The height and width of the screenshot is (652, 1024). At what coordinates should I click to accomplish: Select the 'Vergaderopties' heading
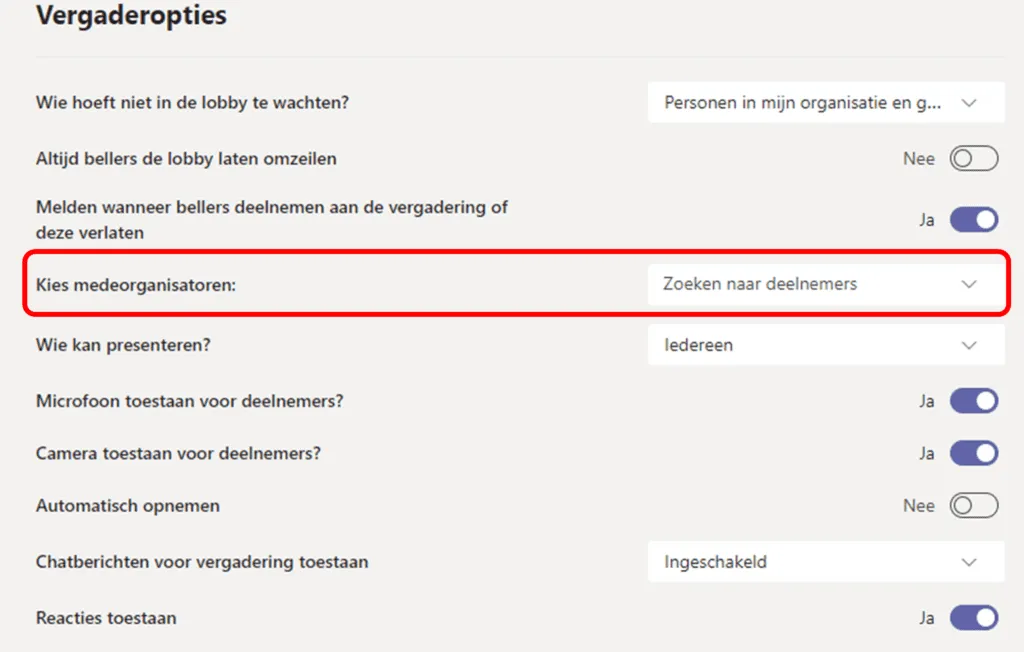click(x=132, y=15)
